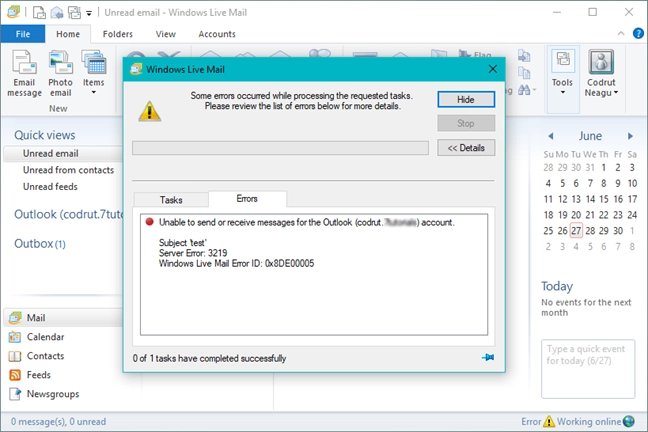Open the Codrut Neagu account menu
The image size is (648, 432).
[x=601, y=74]
